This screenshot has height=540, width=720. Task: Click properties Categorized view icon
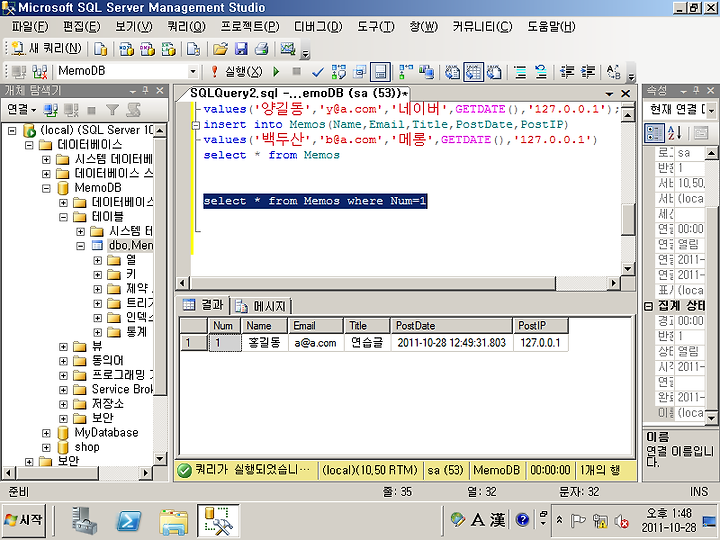654,133
